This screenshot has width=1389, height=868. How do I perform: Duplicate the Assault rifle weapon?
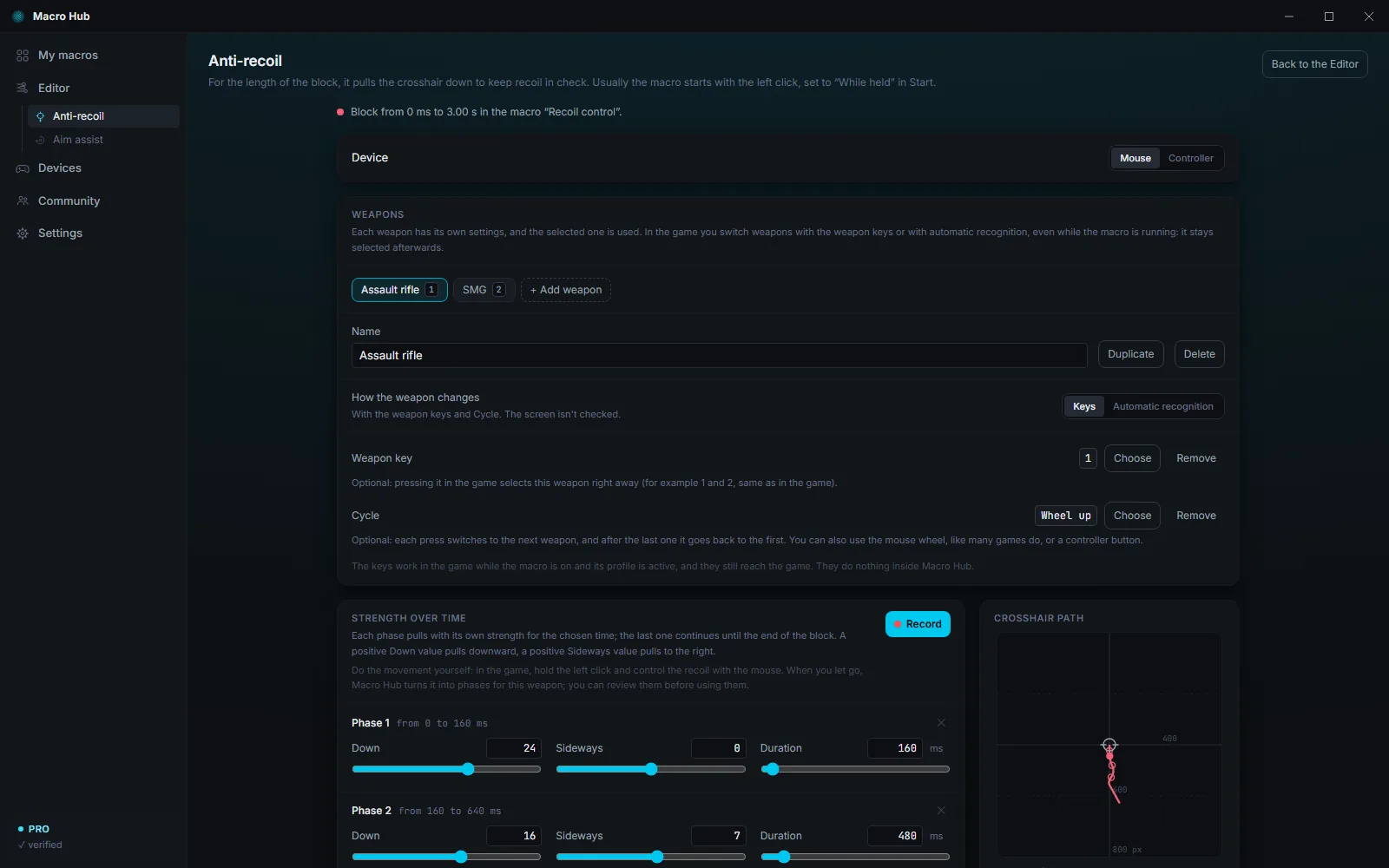[1130, 354]
